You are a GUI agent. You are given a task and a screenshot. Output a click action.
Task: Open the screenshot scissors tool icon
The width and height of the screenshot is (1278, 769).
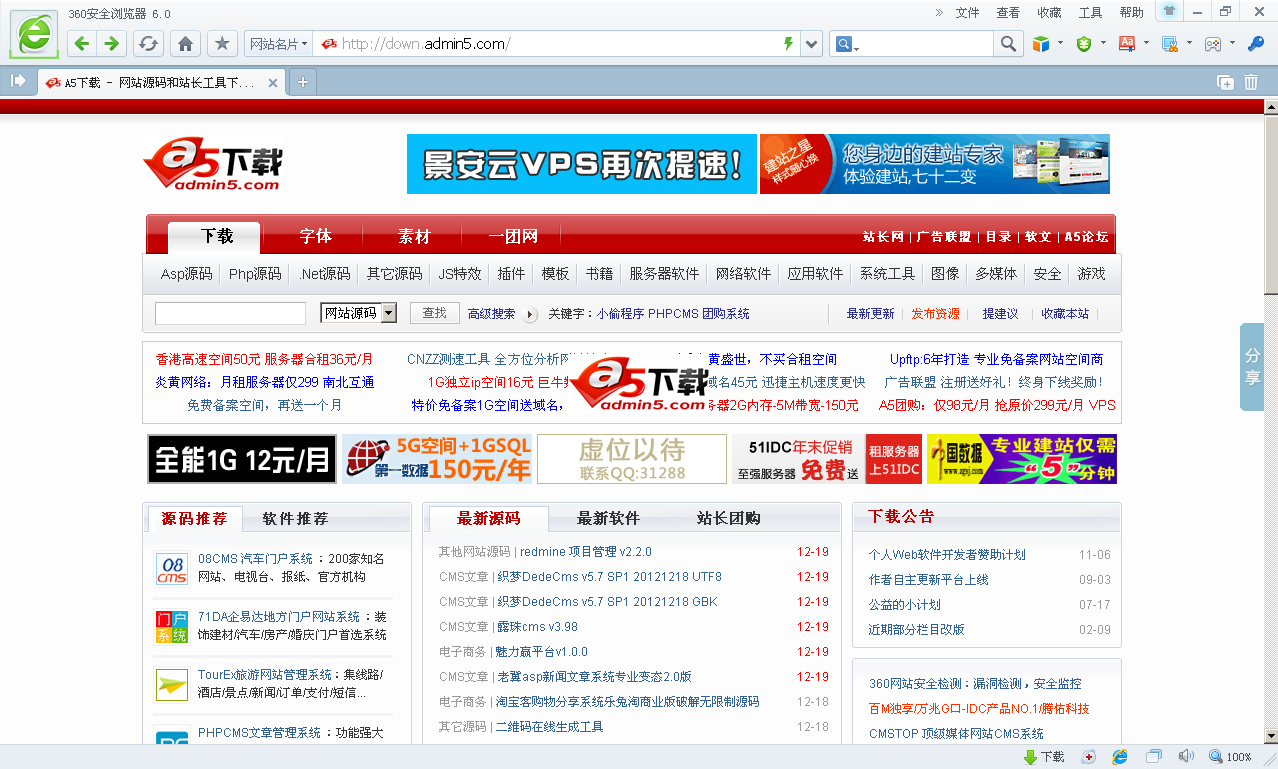[1169, 44]
